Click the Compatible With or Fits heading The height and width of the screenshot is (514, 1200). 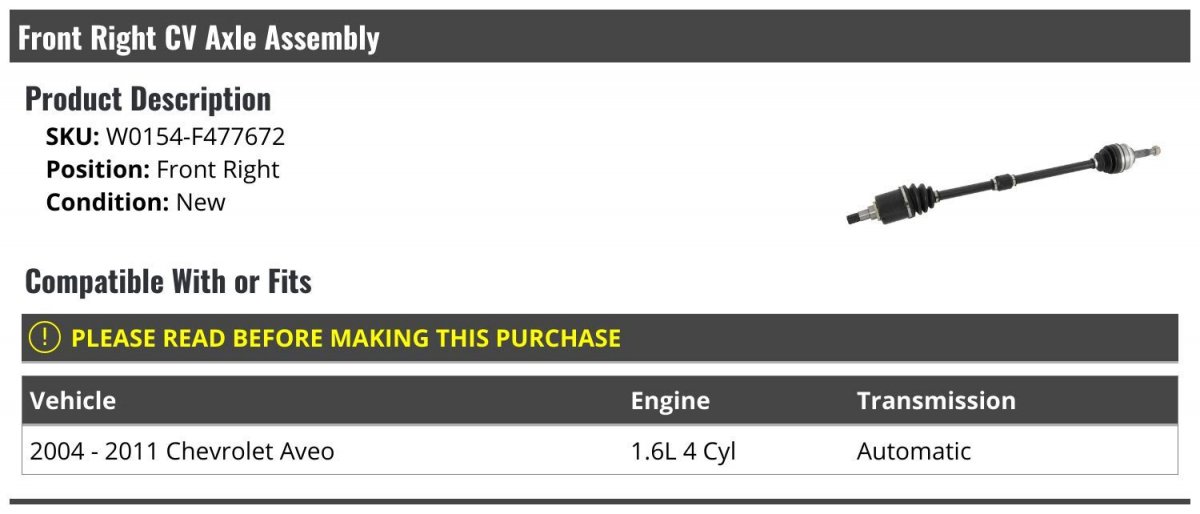[168, 281]
